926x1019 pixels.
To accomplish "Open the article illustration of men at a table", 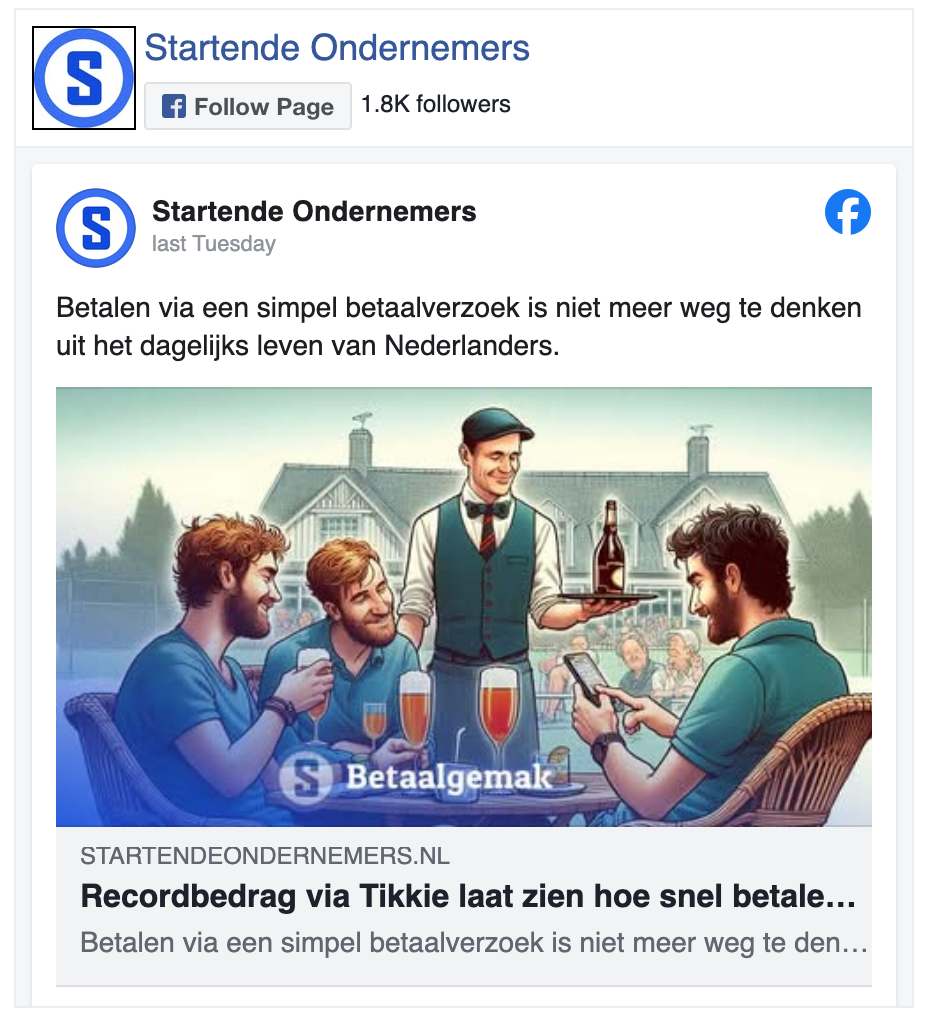I will pyautogui.click(x=463, y=607).
